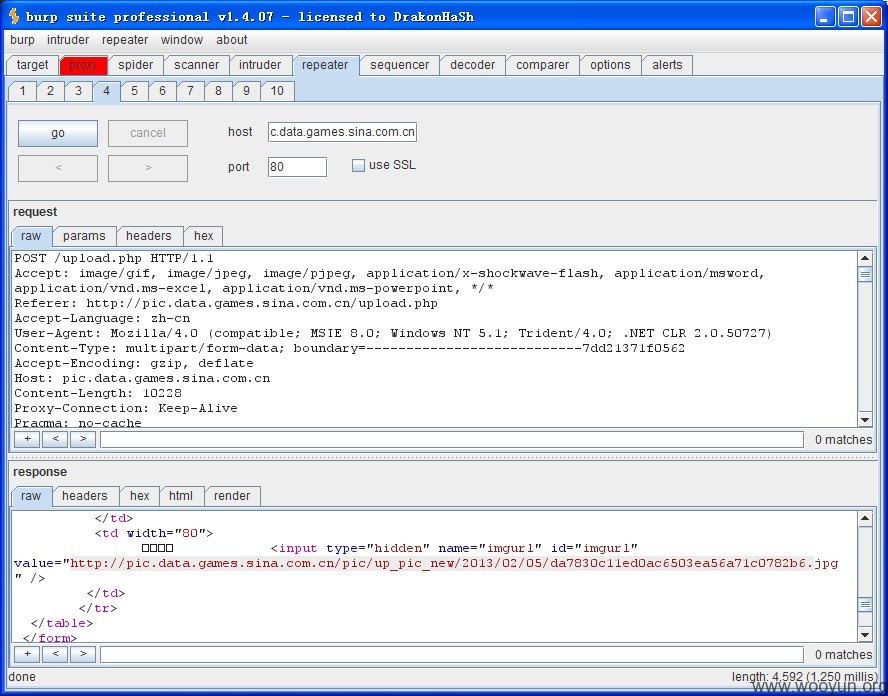Viewport: 888px width, 696px height.
Task: Click the Burp Suite title bar icon
Action: tap(14, 16)
